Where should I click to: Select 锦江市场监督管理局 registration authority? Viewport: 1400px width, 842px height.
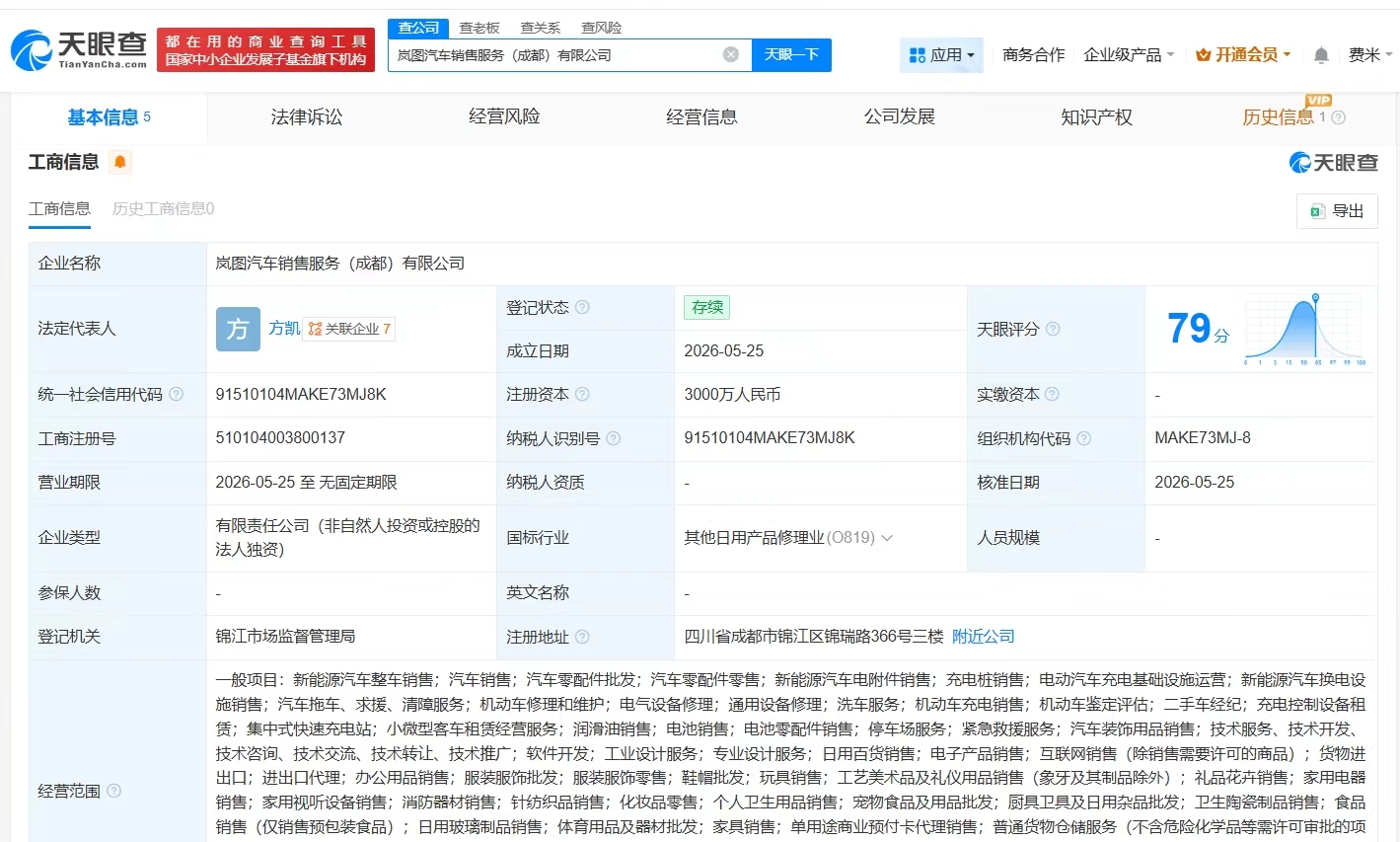click(x=285, y=637)
